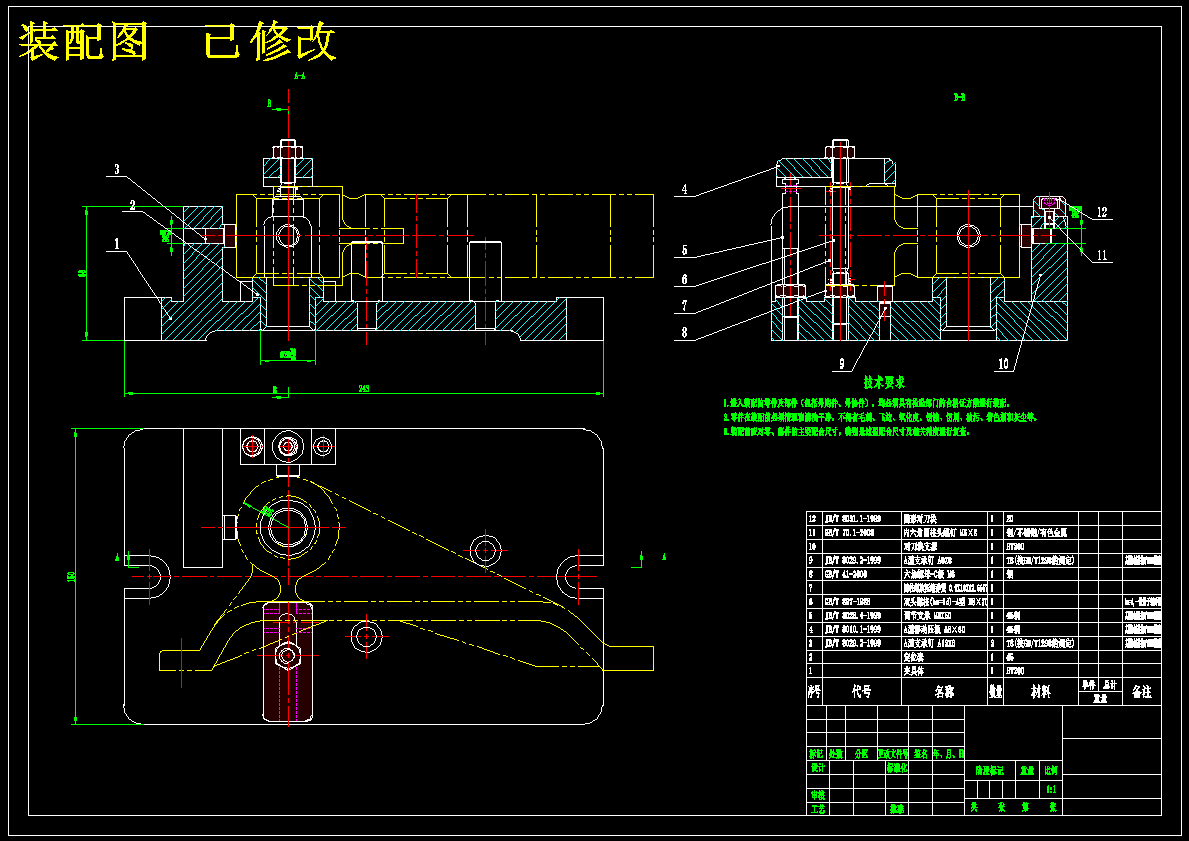This screenshot has width=1189, height=841.
Task: Click balloon number 3 in the A-A view
Action: [117, 169]
